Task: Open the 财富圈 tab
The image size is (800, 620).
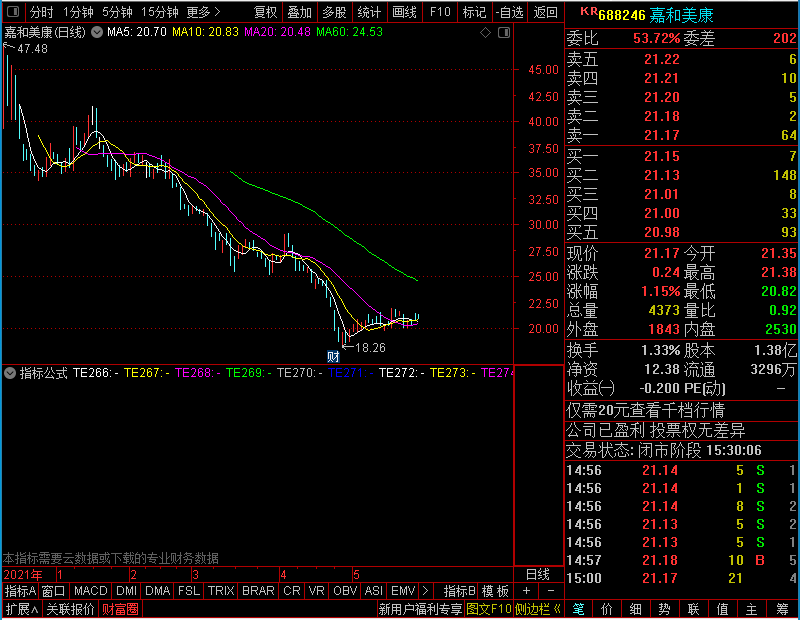Action: [120, 609]
